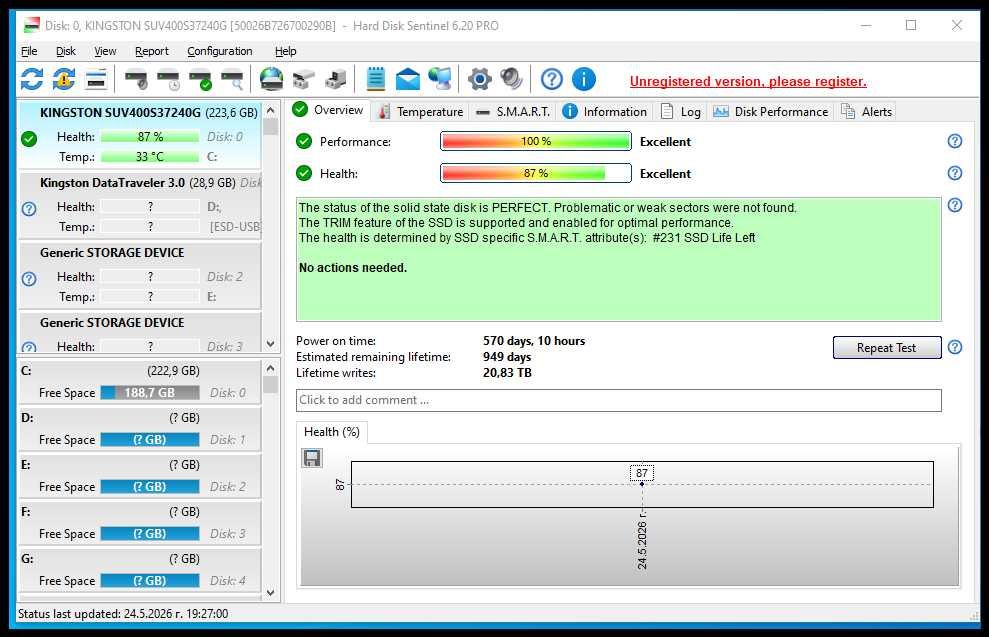Select the Overview tab
989x637 pixels.
329,110
